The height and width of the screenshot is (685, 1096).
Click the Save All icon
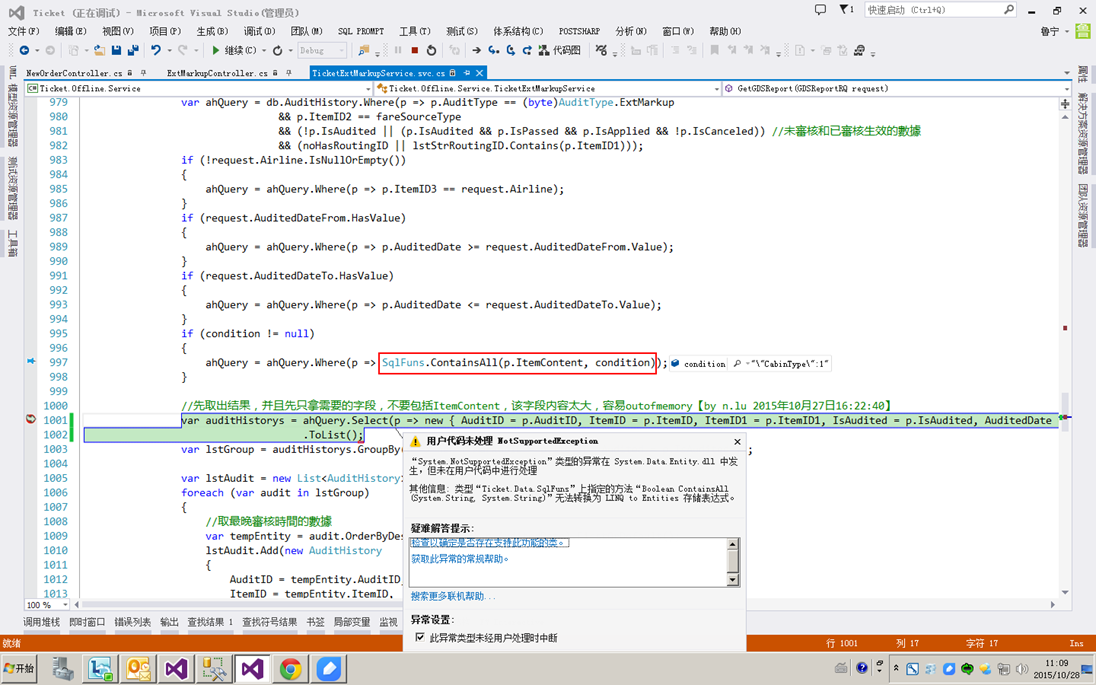(x=132, y=50)
